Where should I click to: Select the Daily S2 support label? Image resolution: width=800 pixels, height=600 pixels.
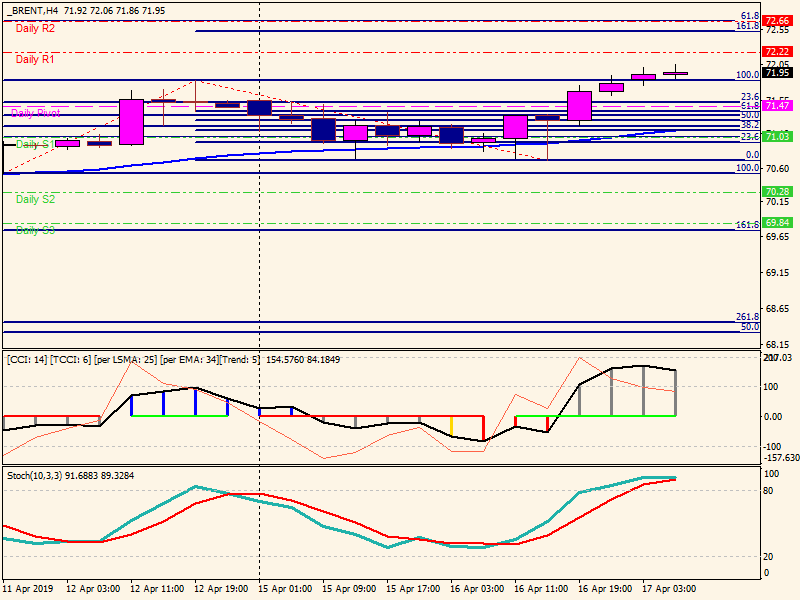pos(35,200)
